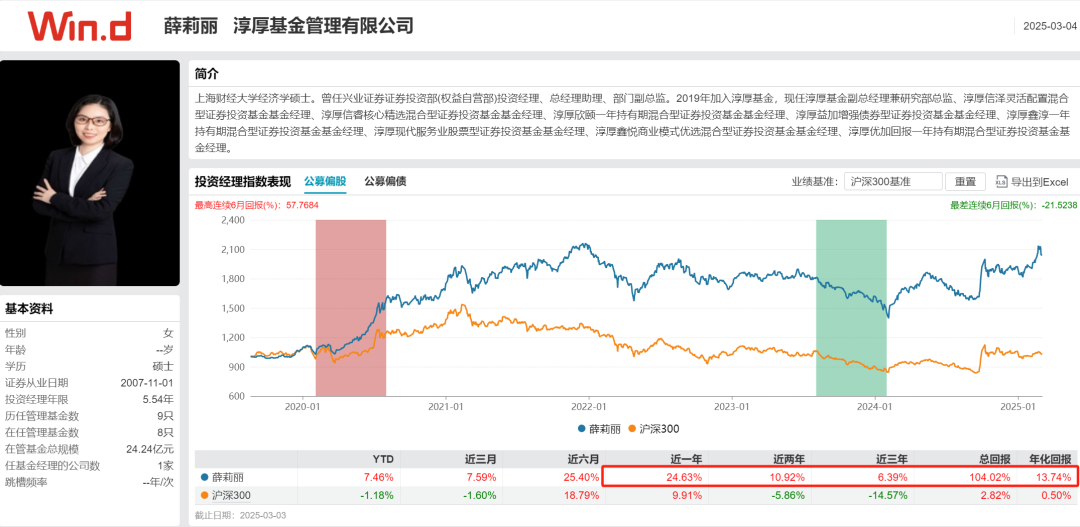Click the 6.39% three-year value
Screen dimensions: 1080x527
[892, 477]
